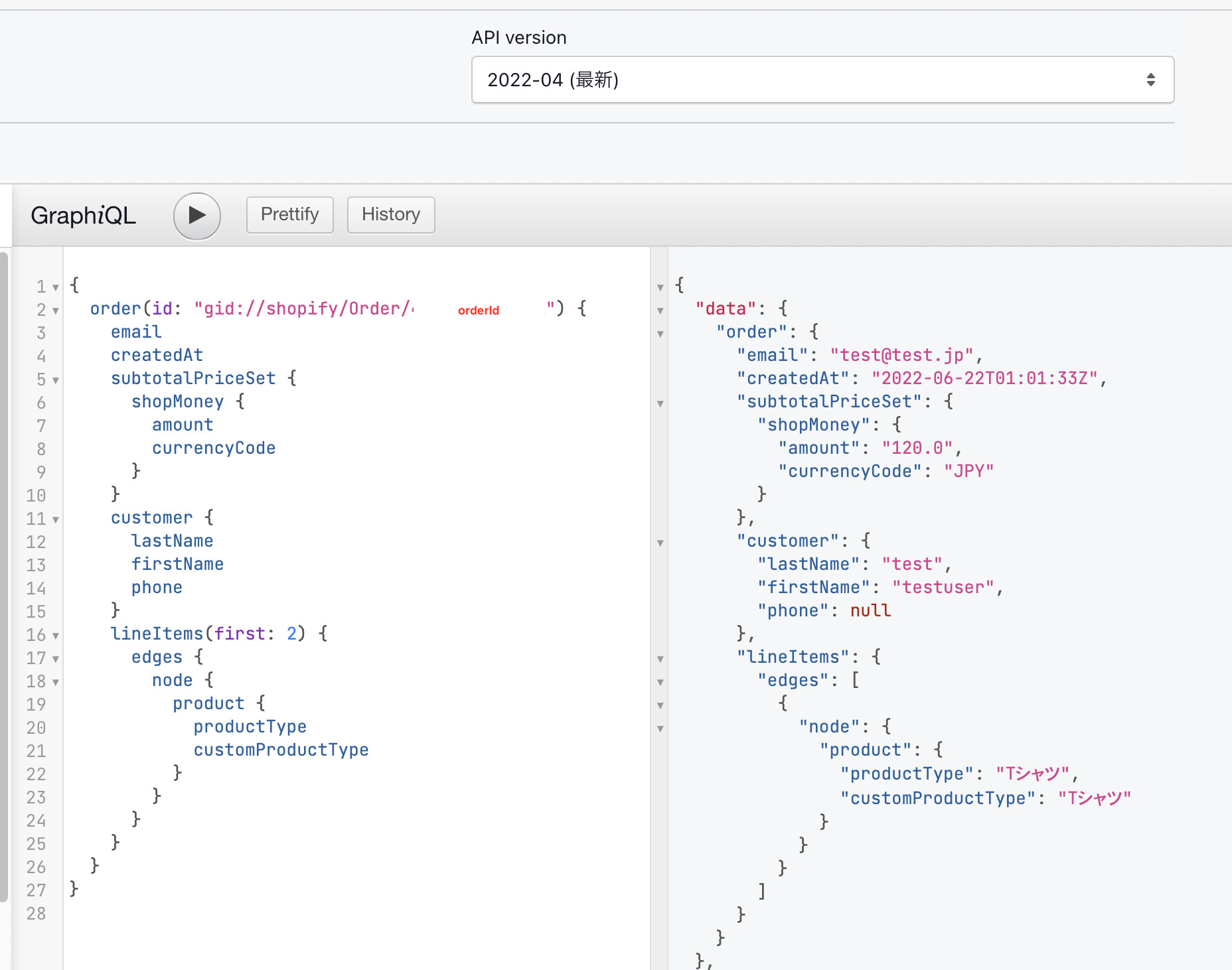Open the History panel
Viewport: 1232px width, 970px height.
point(391,215)
